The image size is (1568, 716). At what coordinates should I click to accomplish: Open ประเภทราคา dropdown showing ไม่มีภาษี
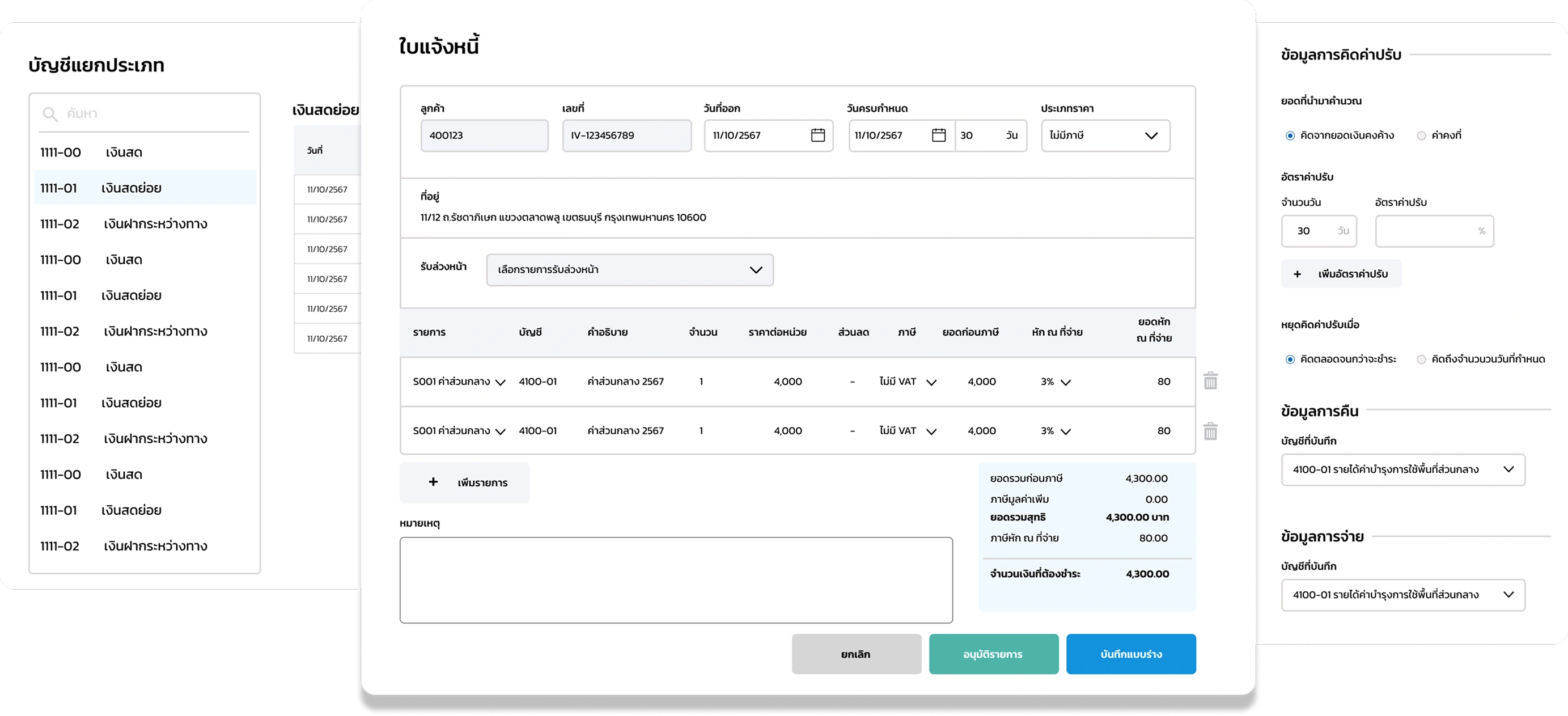[1105, 135]
